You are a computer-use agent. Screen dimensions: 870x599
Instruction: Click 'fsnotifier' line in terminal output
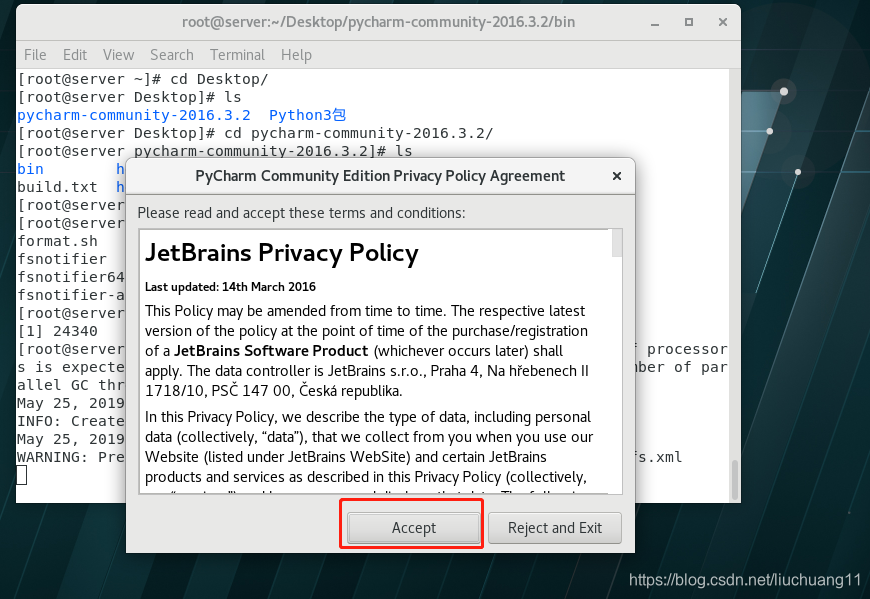pyautogui.click(x=62, y=259)
